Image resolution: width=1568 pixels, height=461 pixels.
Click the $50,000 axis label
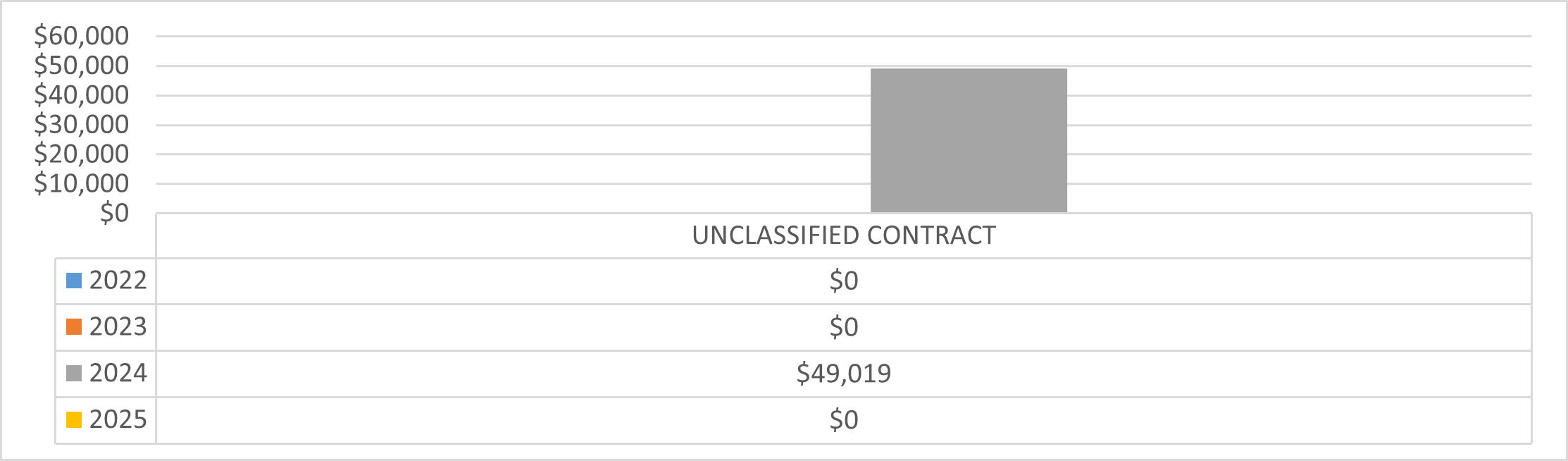[82, 66]
